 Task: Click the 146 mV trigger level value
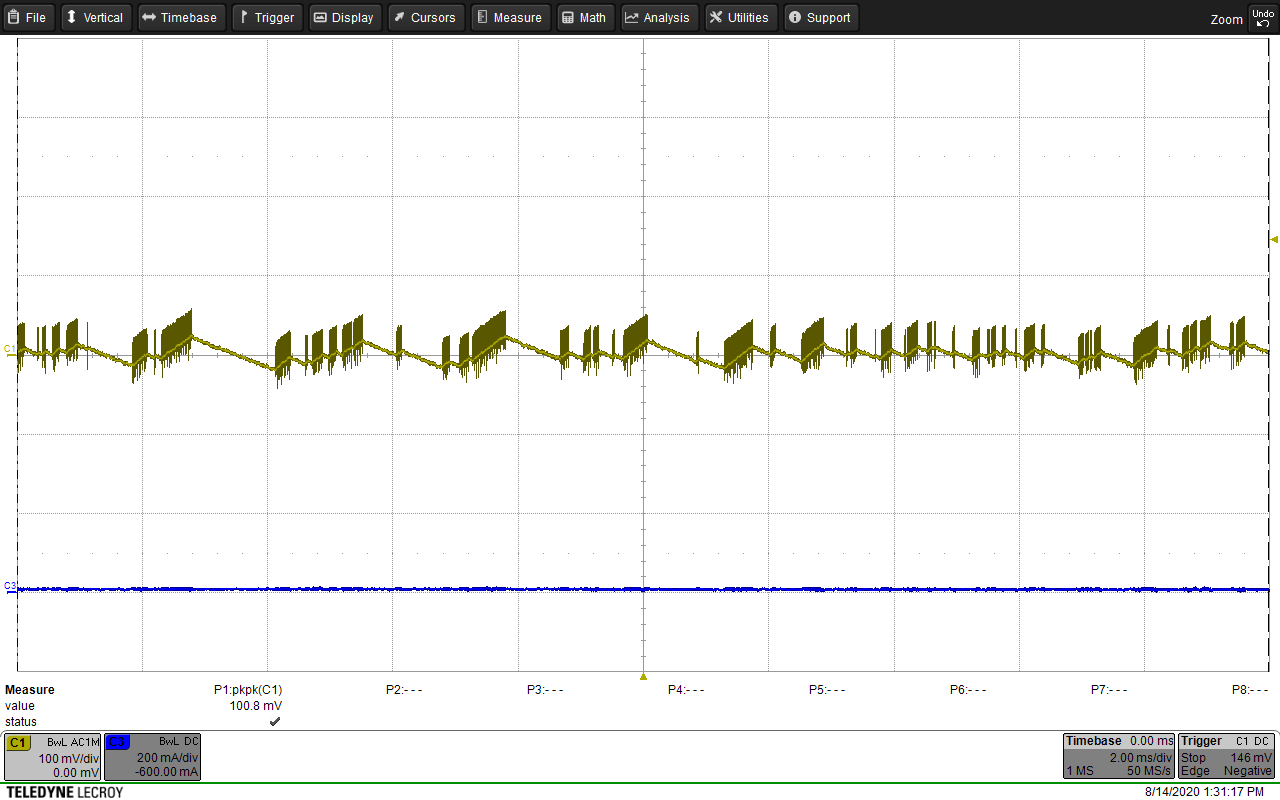pyautogui.click(x=1251, y=758)
